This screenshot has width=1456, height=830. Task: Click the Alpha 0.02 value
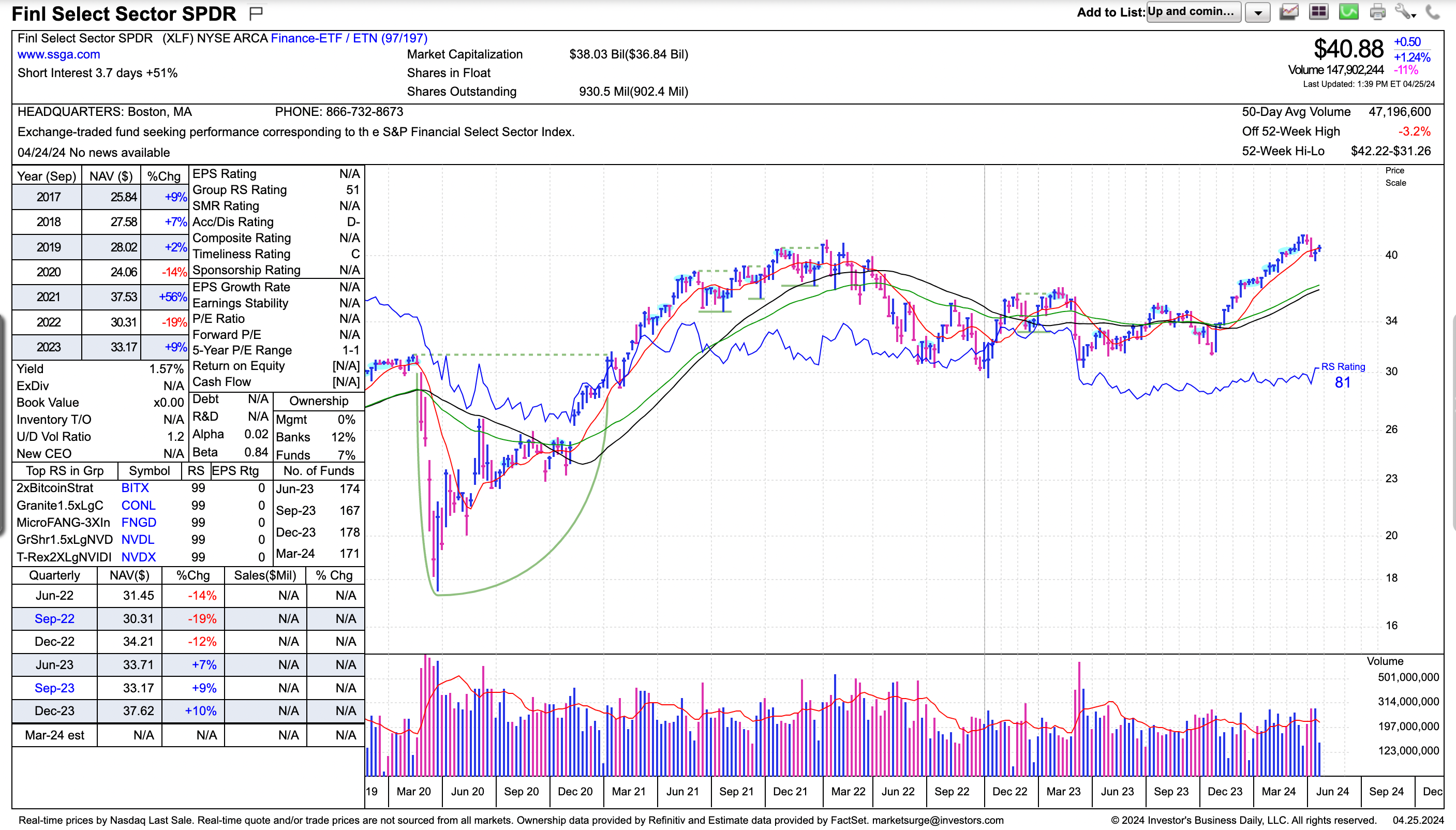click(256, 434)
